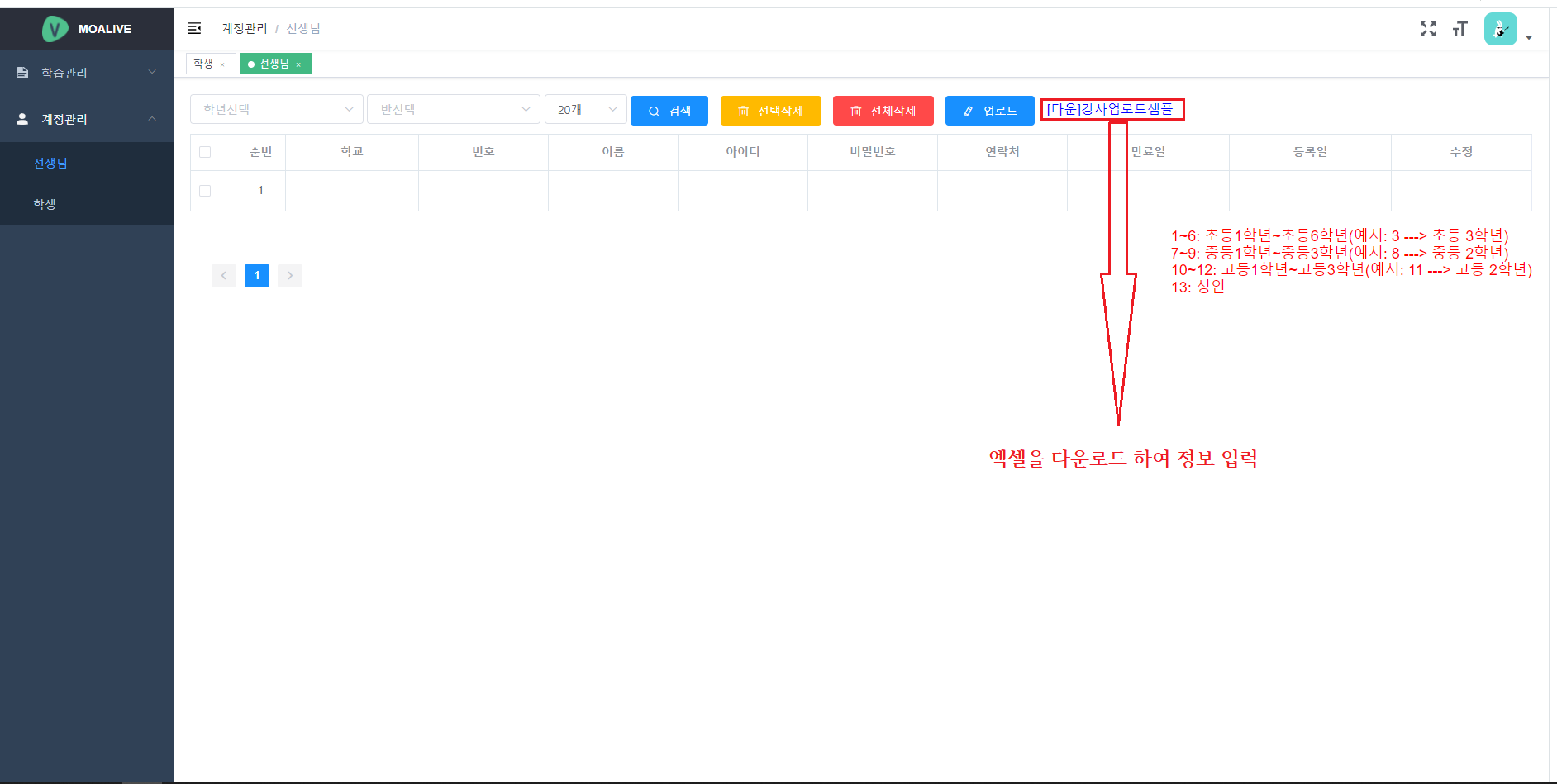Go to the next page arrow
Viewport: 1557px width, 784px height.
point(290,276)
